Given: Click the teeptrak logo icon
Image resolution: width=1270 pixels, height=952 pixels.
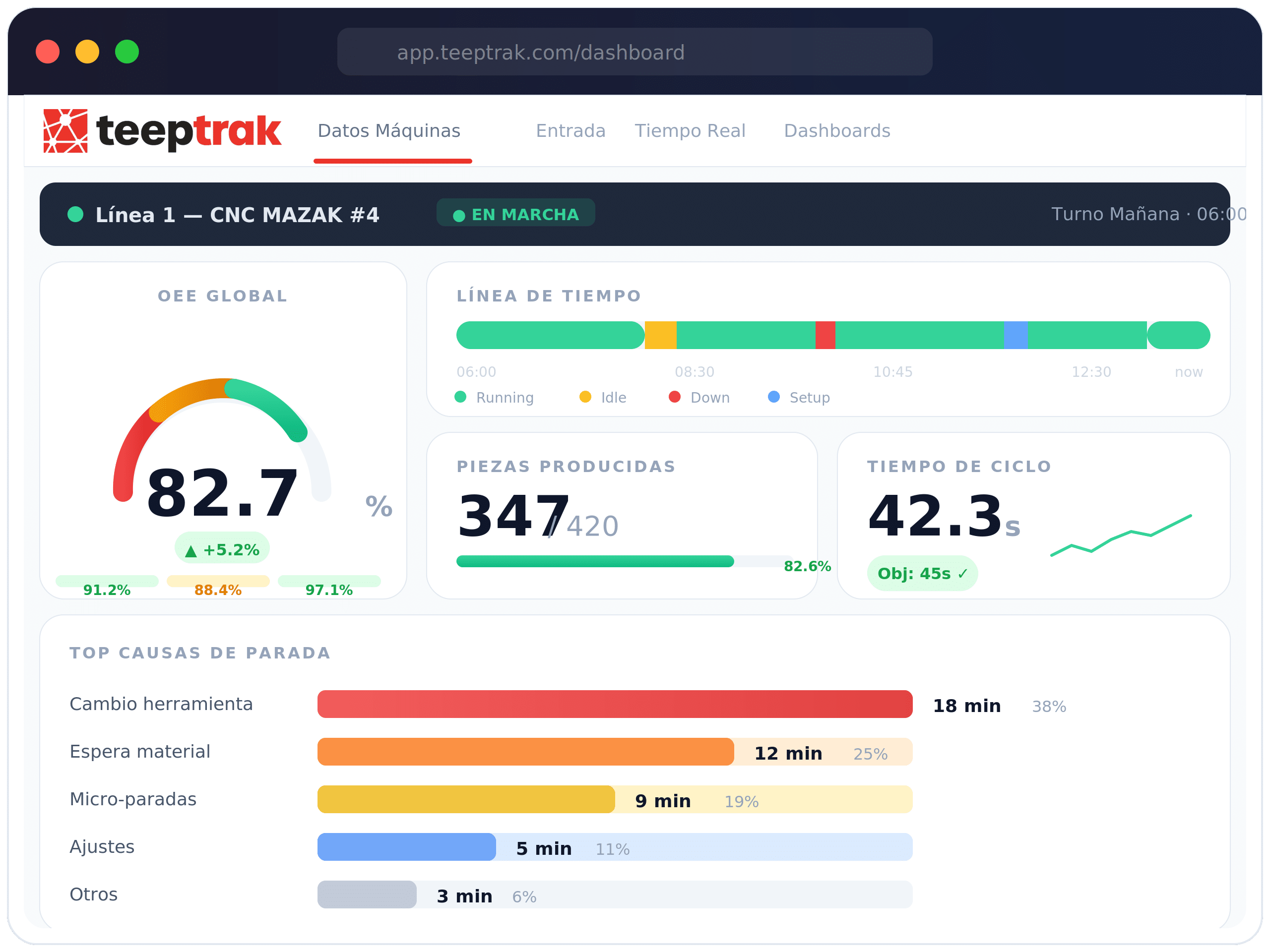Looking at the screenshot, I should pyautogui.click(x=65, y=131).
